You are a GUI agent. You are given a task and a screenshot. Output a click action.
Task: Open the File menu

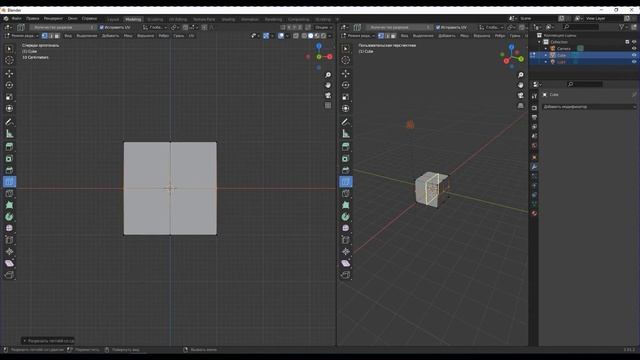(16, 19)
